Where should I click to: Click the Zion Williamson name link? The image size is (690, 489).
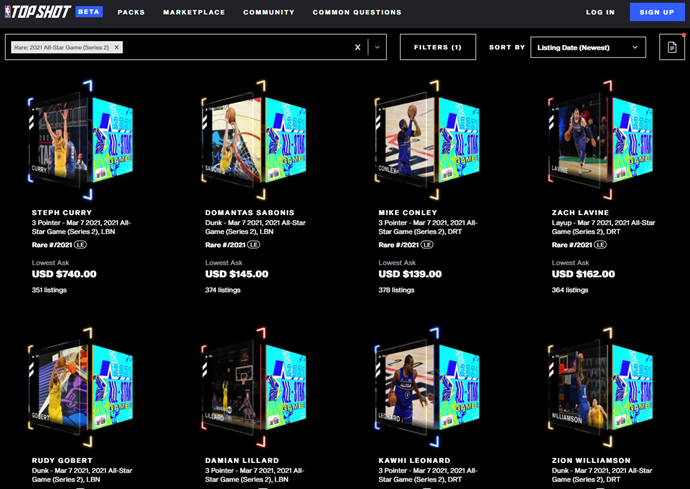point(591,460)
